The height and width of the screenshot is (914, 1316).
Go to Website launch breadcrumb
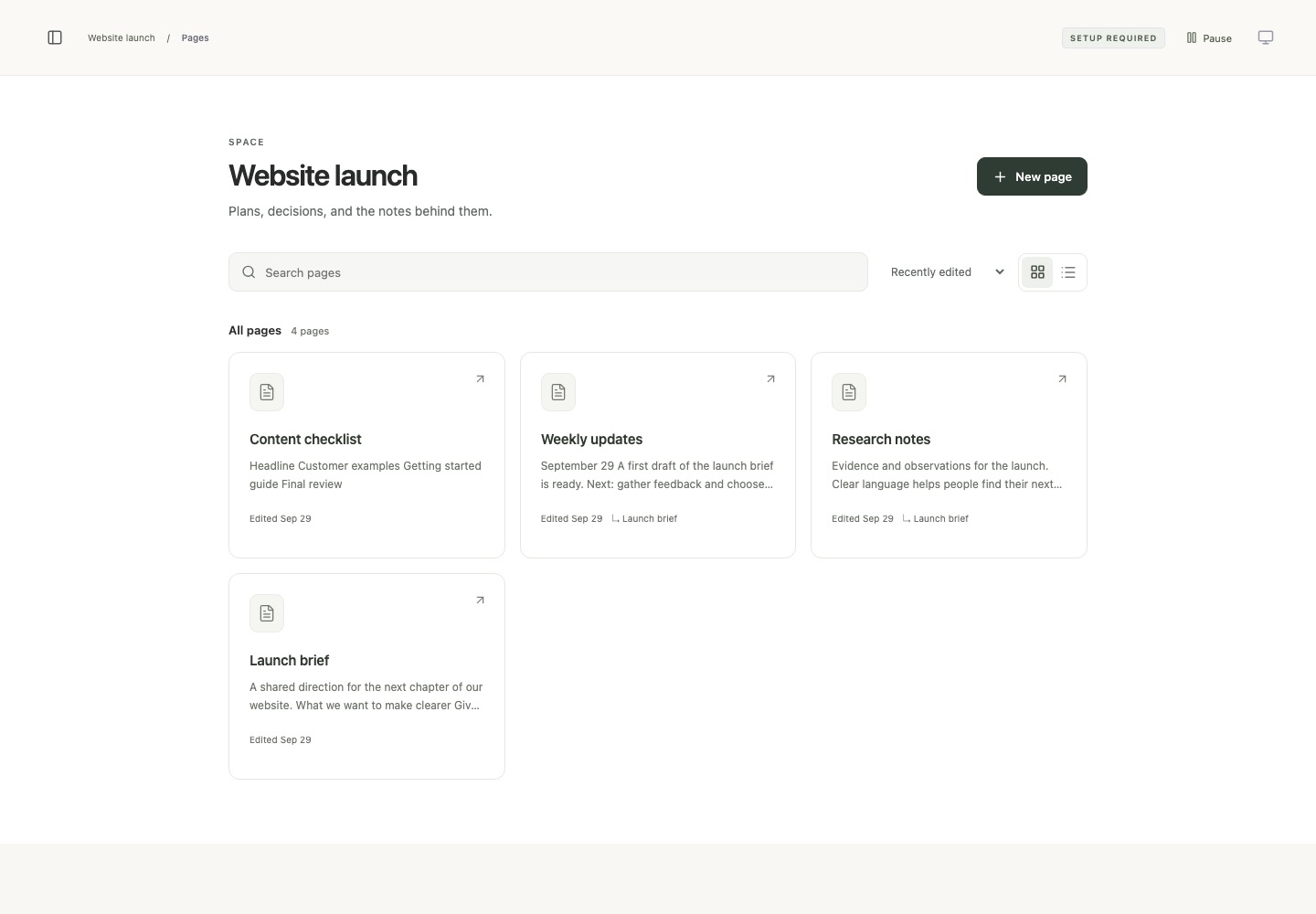[x=122, y=38]
